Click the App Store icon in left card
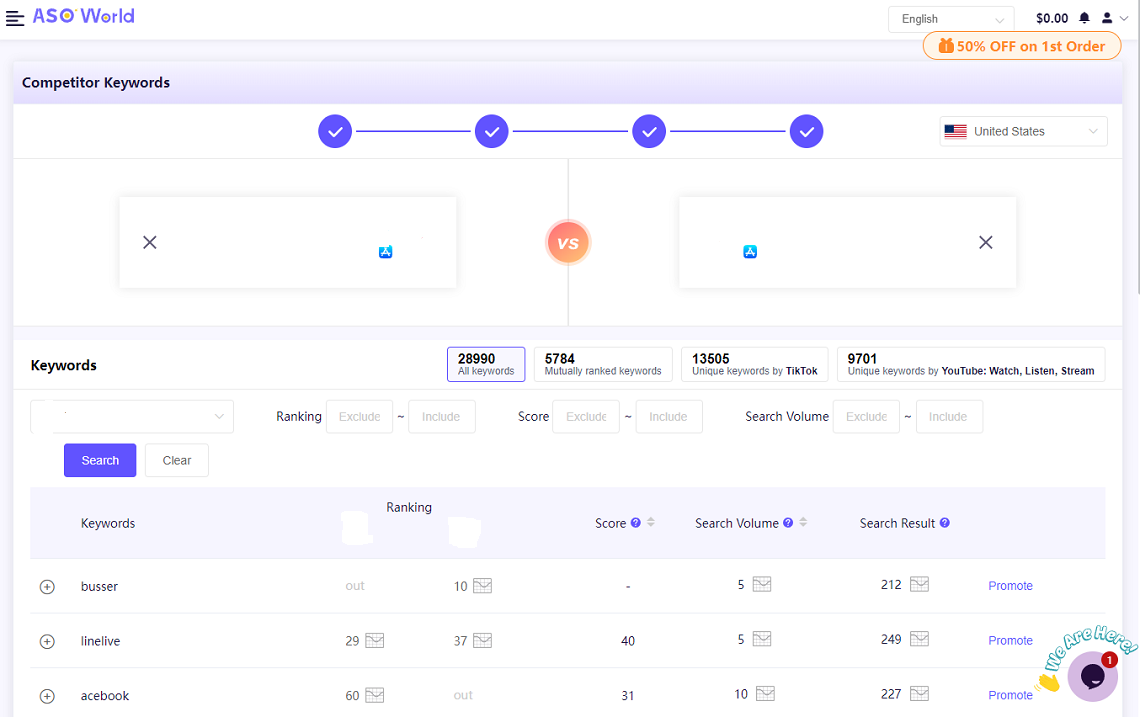 pyautogui.click(x=385, y=252)
